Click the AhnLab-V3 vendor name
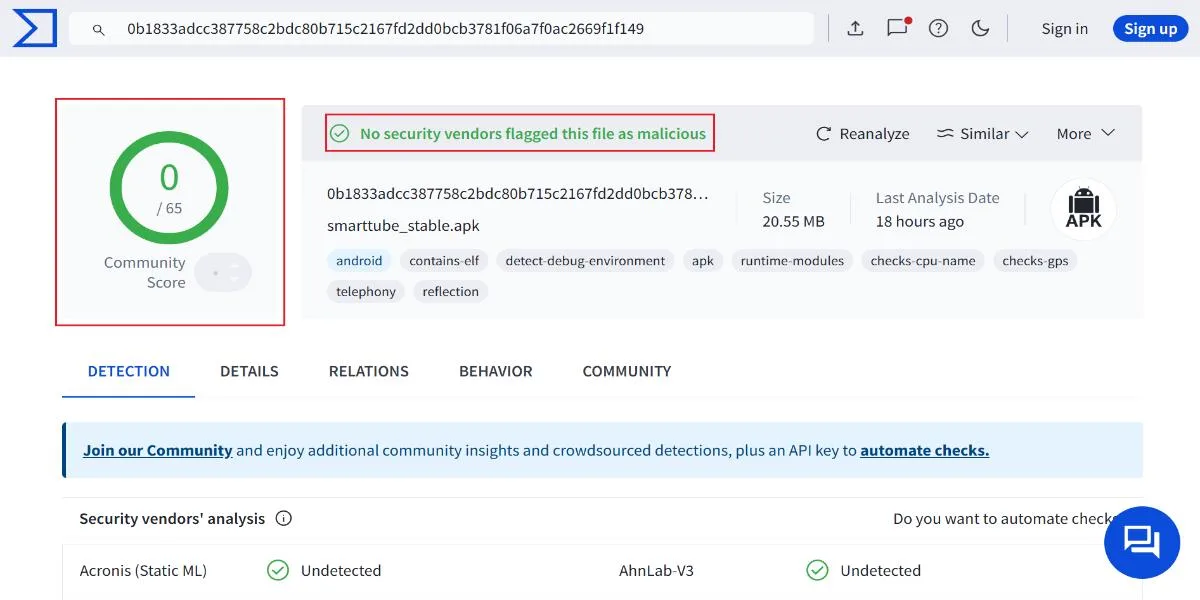 tap(657, 571)
